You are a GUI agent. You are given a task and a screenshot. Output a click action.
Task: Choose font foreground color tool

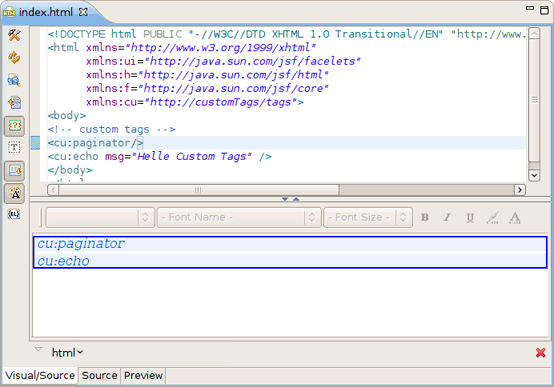(x=515, y=217)
